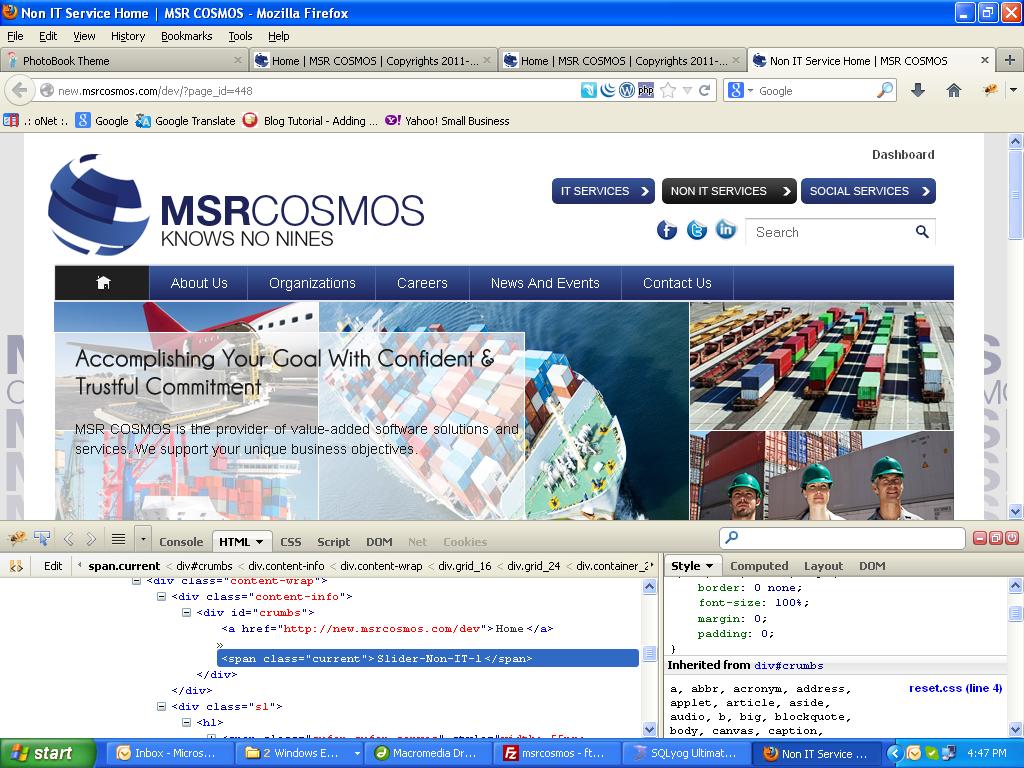Click Firebug's history forward arrow

[91, 539]
